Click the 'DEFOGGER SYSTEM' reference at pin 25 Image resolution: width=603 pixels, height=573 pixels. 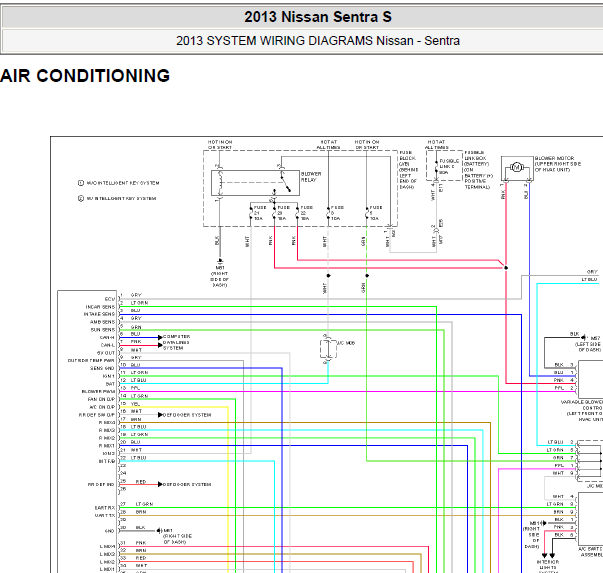187,484
